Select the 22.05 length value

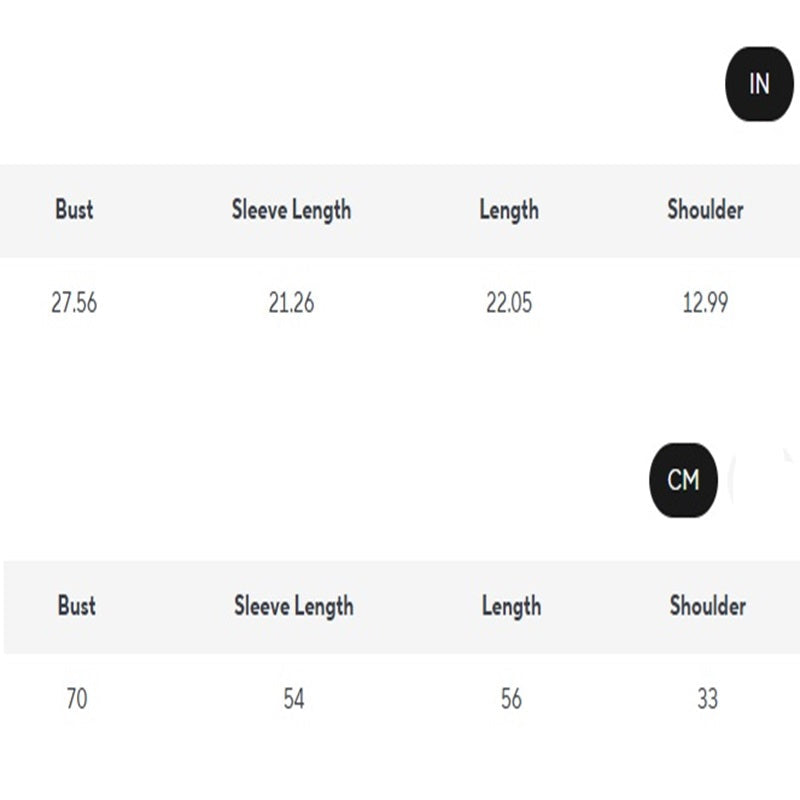tap(509, 303)
